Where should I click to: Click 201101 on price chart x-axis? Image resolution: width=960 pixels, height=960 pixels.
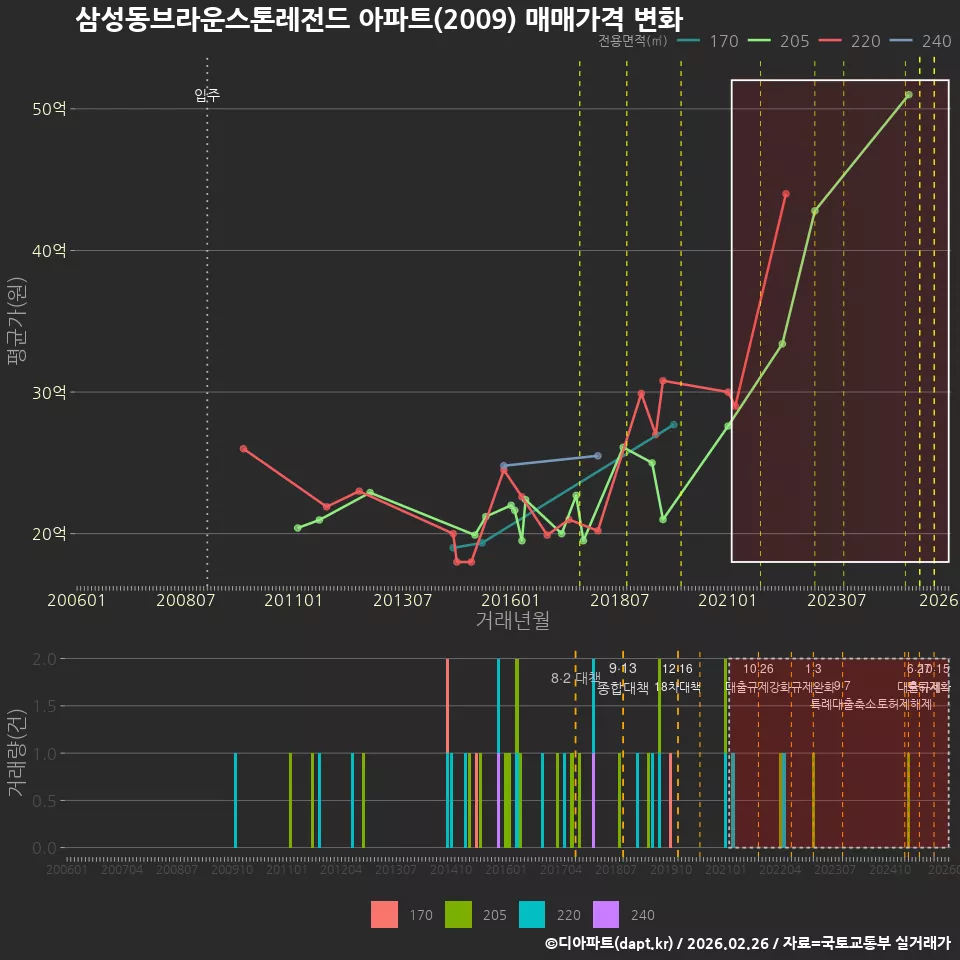pyautogui.click(x=293, y=600)
